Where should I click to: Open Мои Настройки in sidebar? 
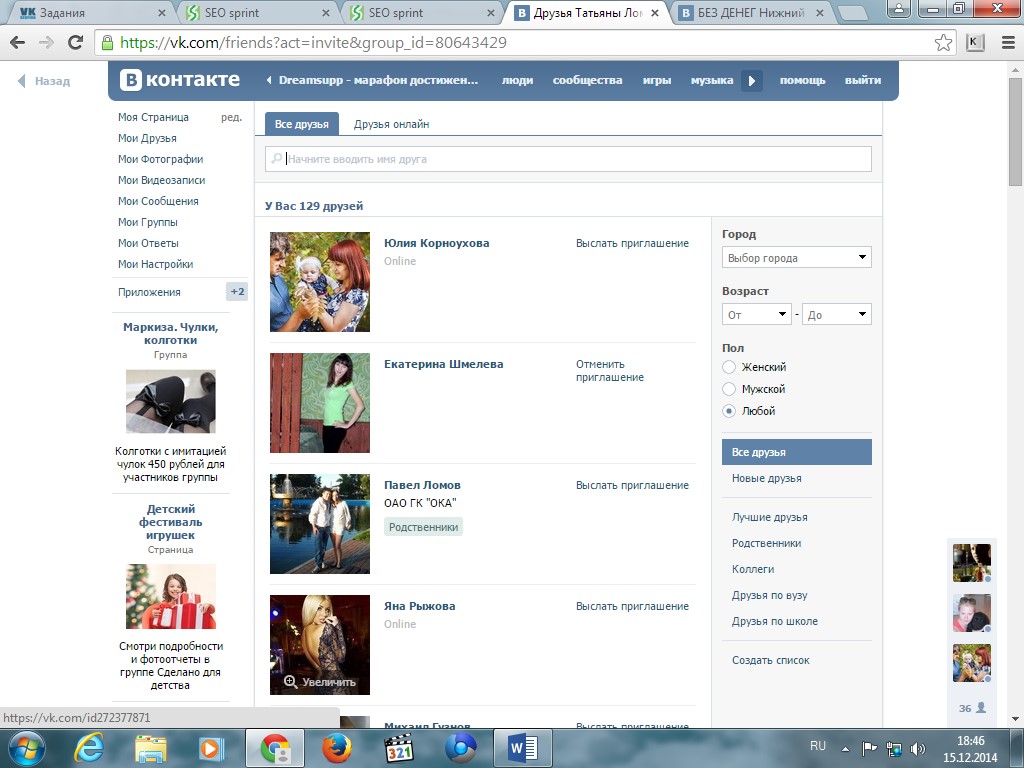(x=155, y=264)
